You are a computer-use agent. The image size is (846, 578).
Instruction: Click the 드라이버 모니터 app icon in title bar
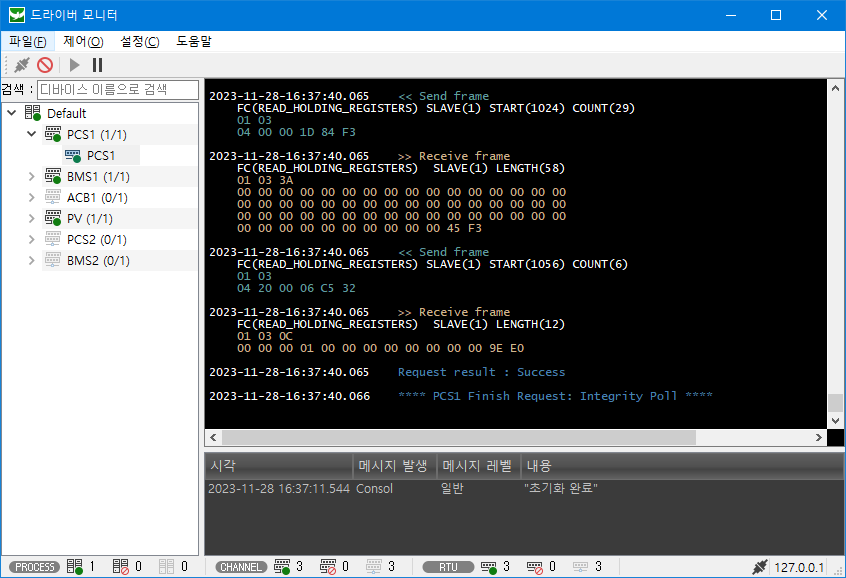(17, 15)
